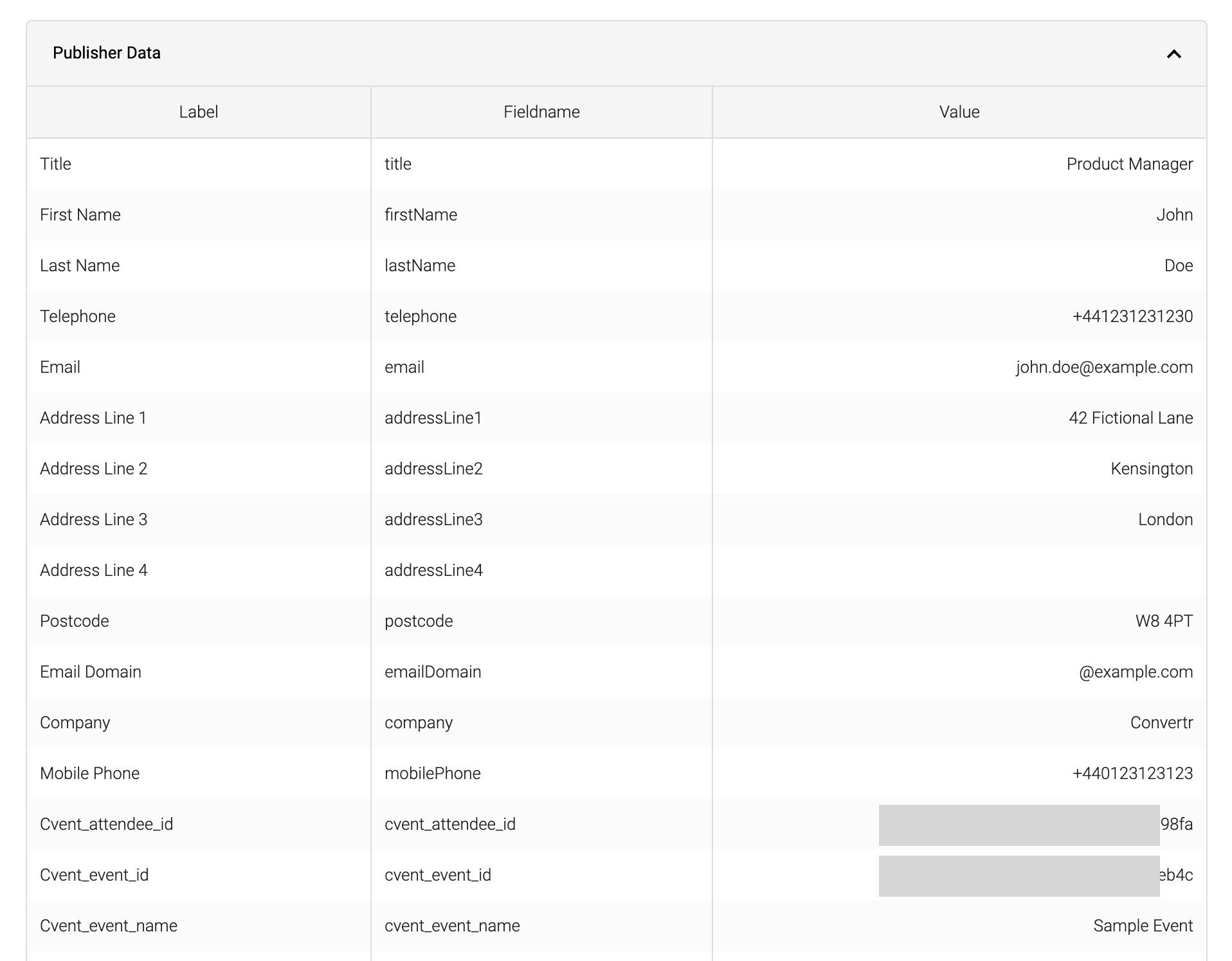Click the value Sample Event

pyautogui.click(x=1143, y=926)
